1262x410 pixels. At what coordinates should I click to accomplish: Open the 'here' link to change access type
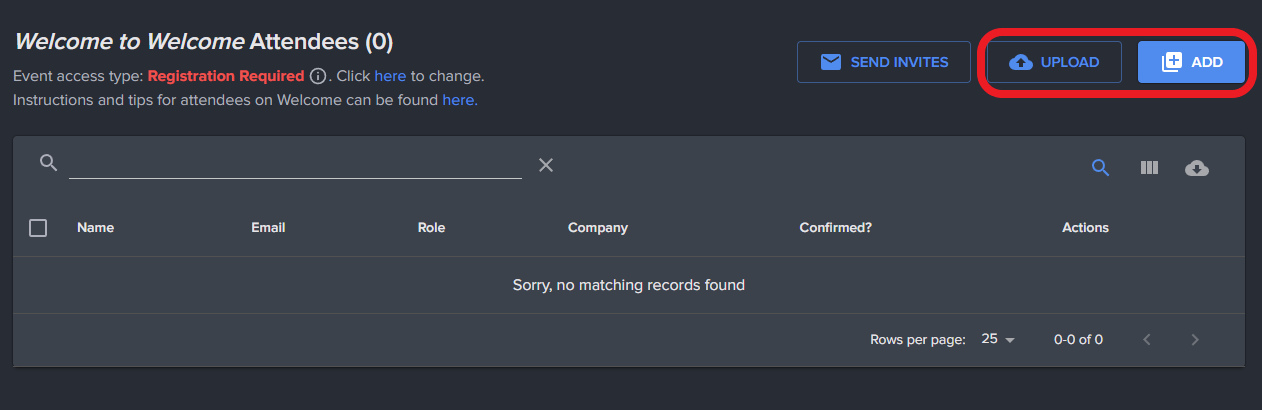(x=390, y=76)
